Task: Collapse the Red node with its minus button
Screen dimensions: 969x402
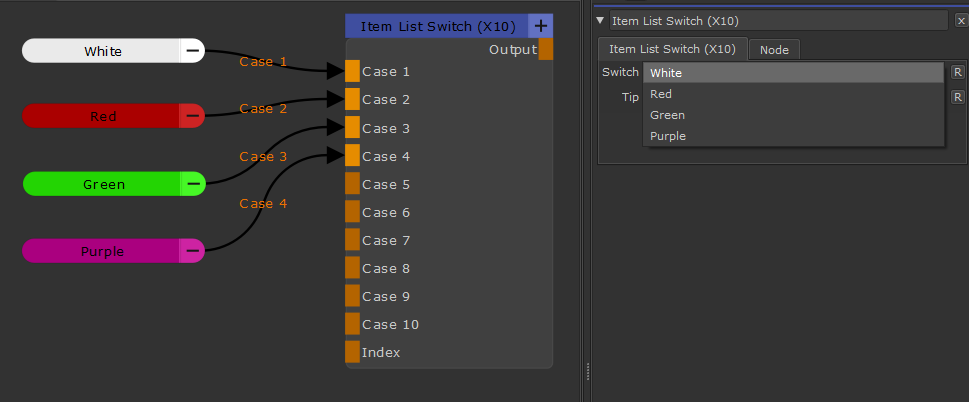Action: click(192, 117)
